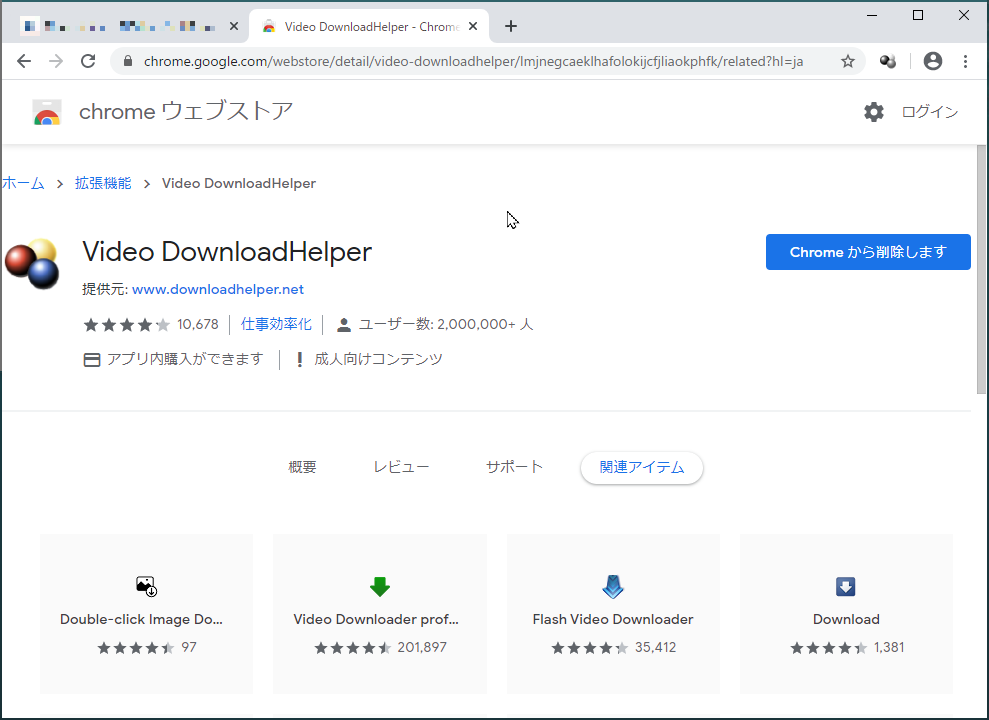Image resolution: width=989 pixels, height=720 pixels.
Task: Click the Flash Video Downloader blue arrow icon
Action: (x=613, y=586)
